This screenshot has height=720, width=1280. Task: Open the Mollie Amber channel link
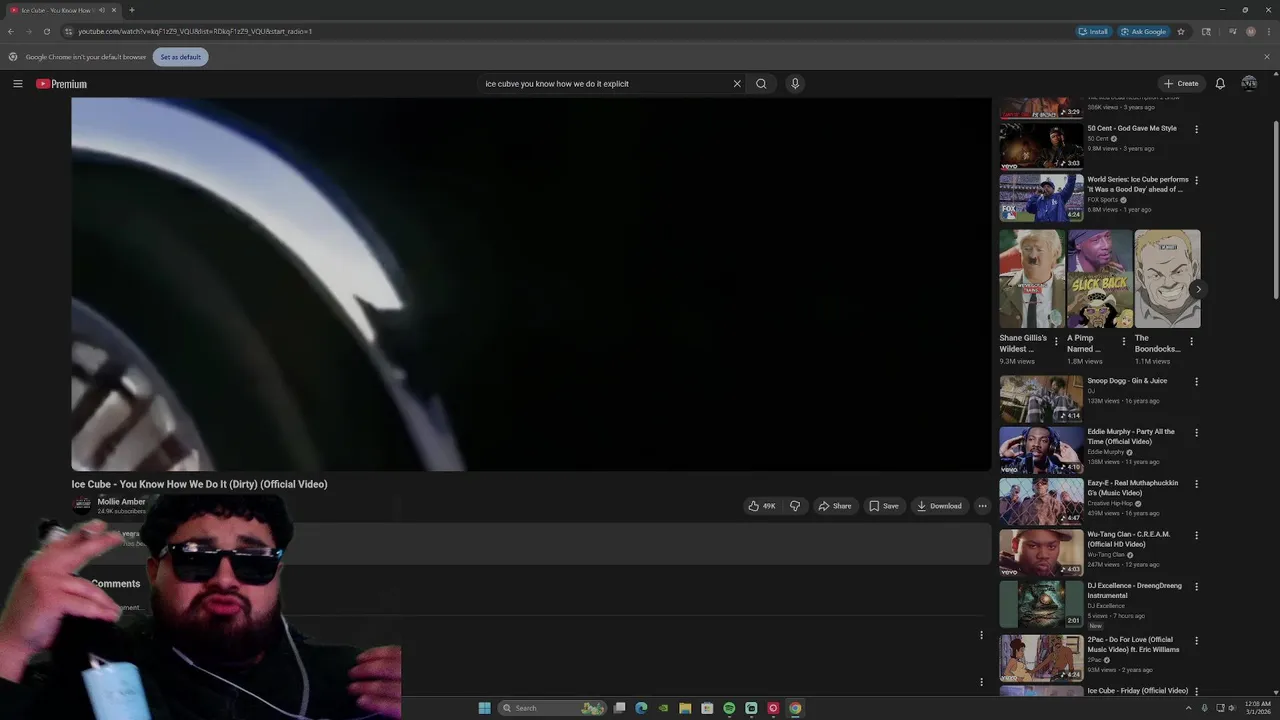(121, 501)
